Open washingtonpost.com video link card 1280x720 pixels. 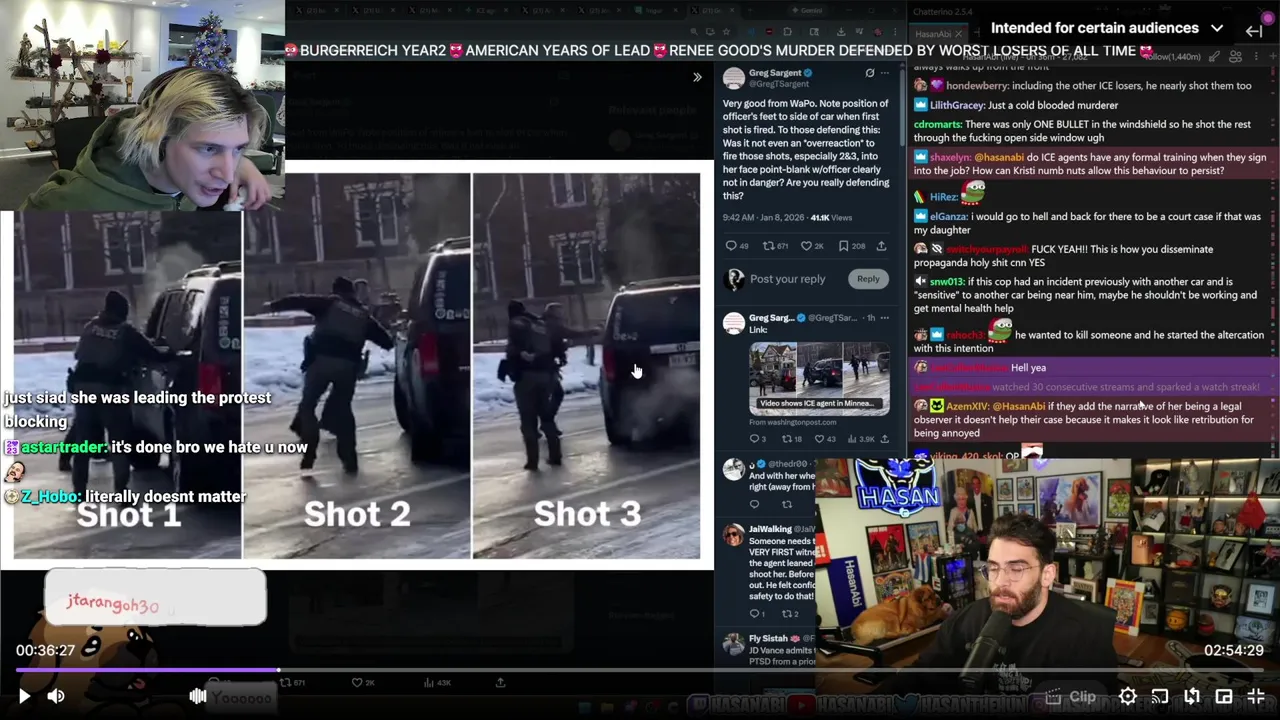pyautogui.click(x=819, y=378)
